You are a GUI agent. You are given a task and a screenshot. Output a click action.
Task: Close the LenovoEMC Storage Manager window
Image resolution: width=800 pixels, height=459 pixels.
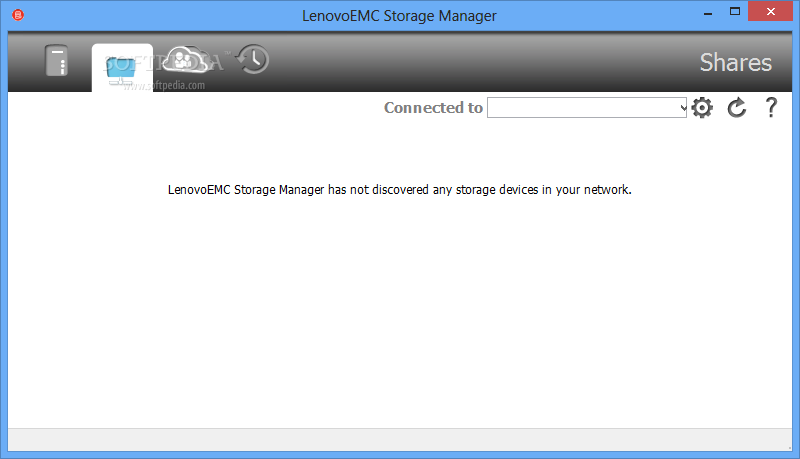point(770,11)
